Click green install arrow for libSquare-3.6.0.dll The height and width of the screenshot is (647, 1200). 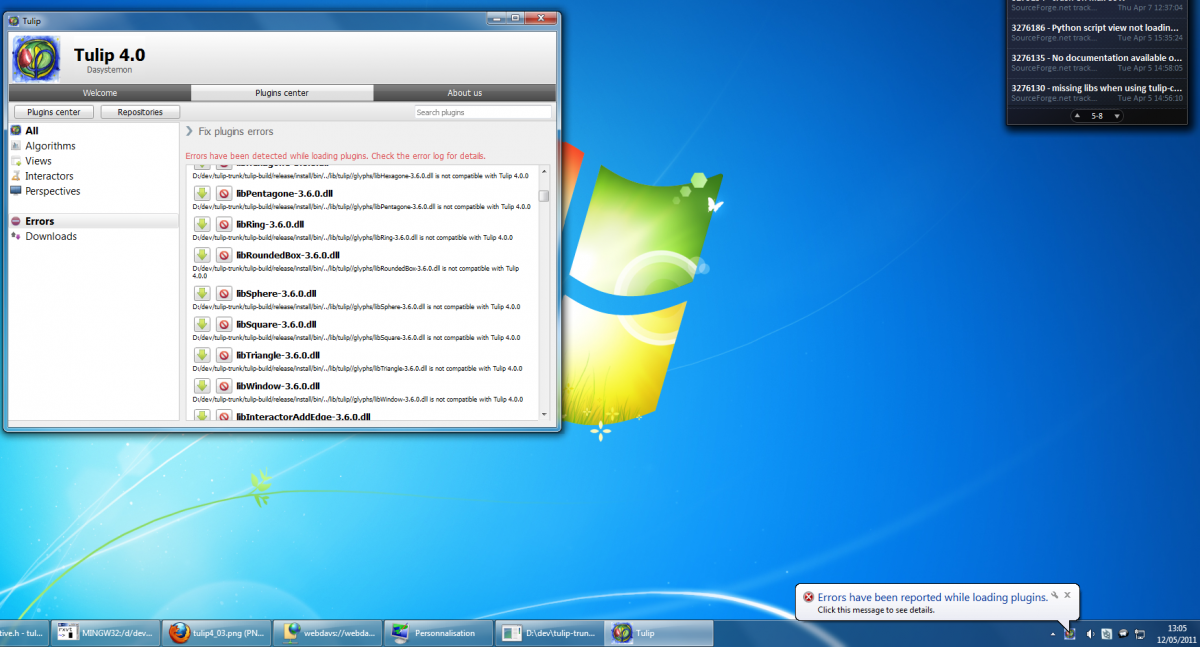200,324
